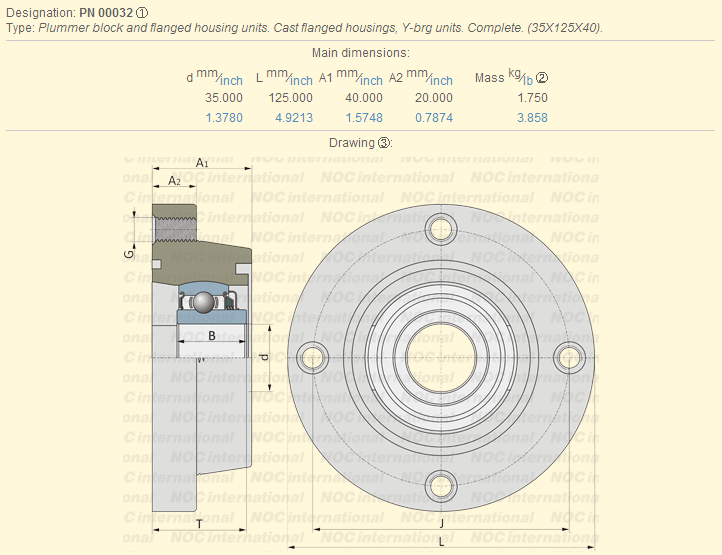Click the top bolt hole in front view

[x=441, y=229]
